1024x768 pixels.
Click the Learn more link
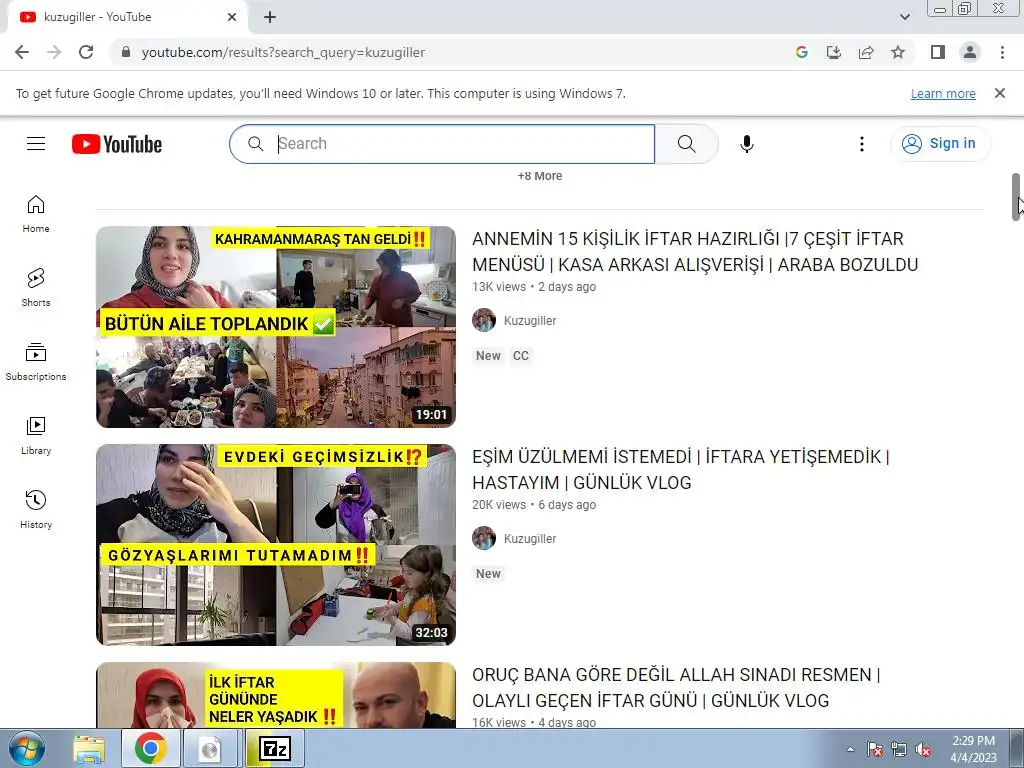point(943,93)
